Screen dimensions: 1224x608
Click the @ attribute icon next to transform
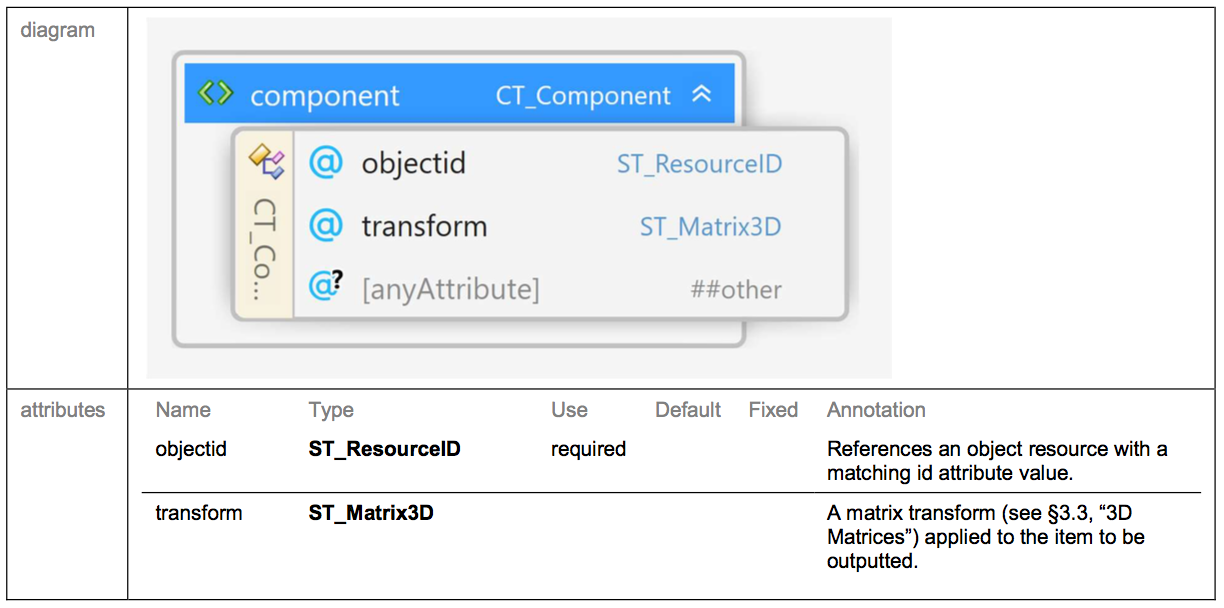(x=326, y=226)
